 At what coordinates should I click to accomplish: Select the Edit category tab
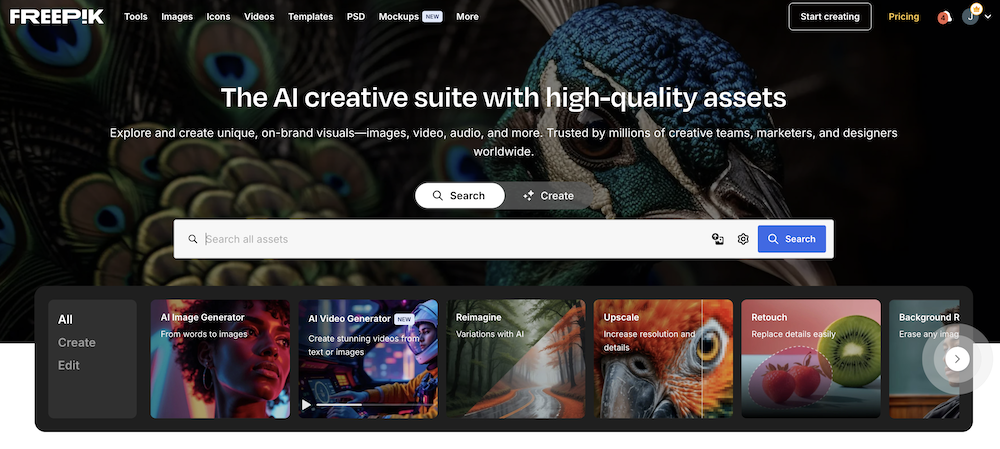pyautogui.click(x=69, y=365)
